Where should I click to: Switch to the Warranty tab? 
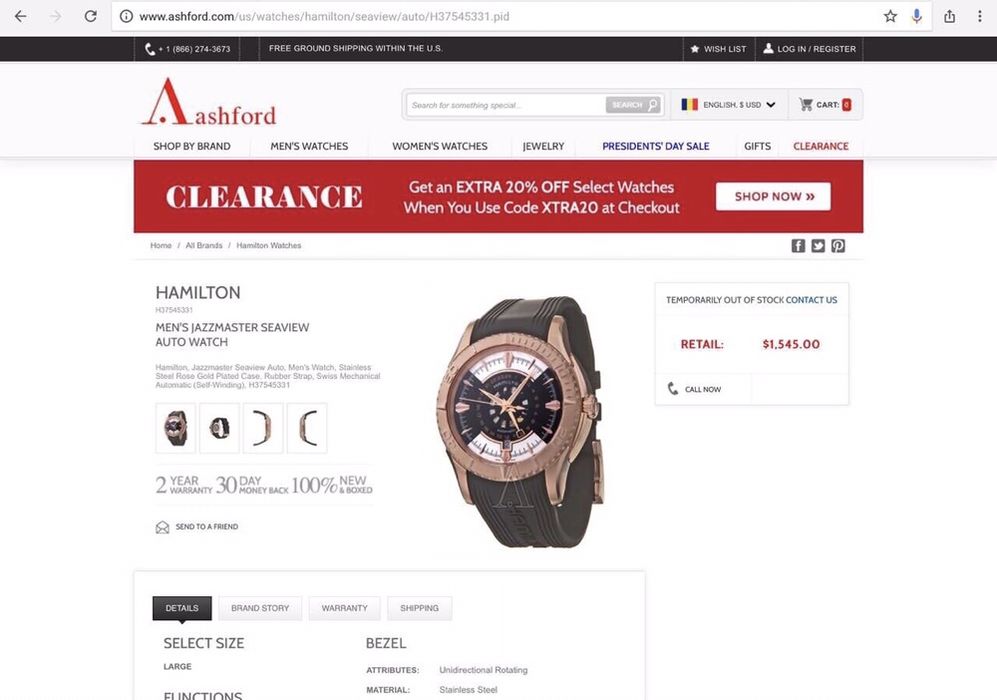[x=345, y=608]
